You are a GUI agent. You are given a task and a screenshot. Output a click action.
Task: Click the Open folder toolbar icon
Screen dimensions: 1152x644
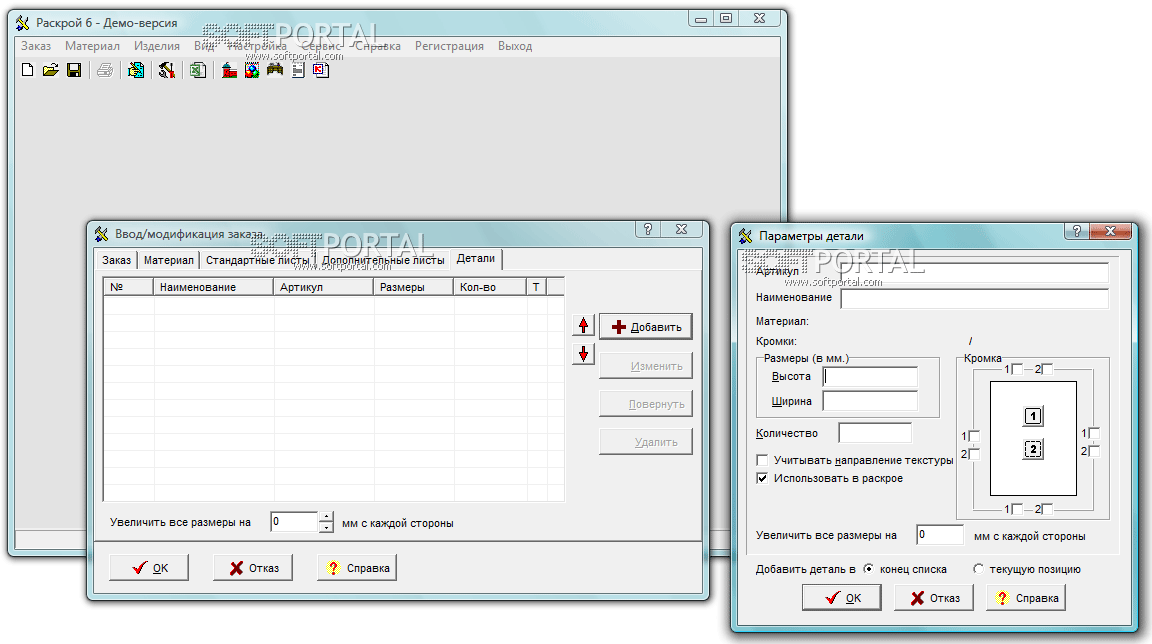tap(51, 70)
